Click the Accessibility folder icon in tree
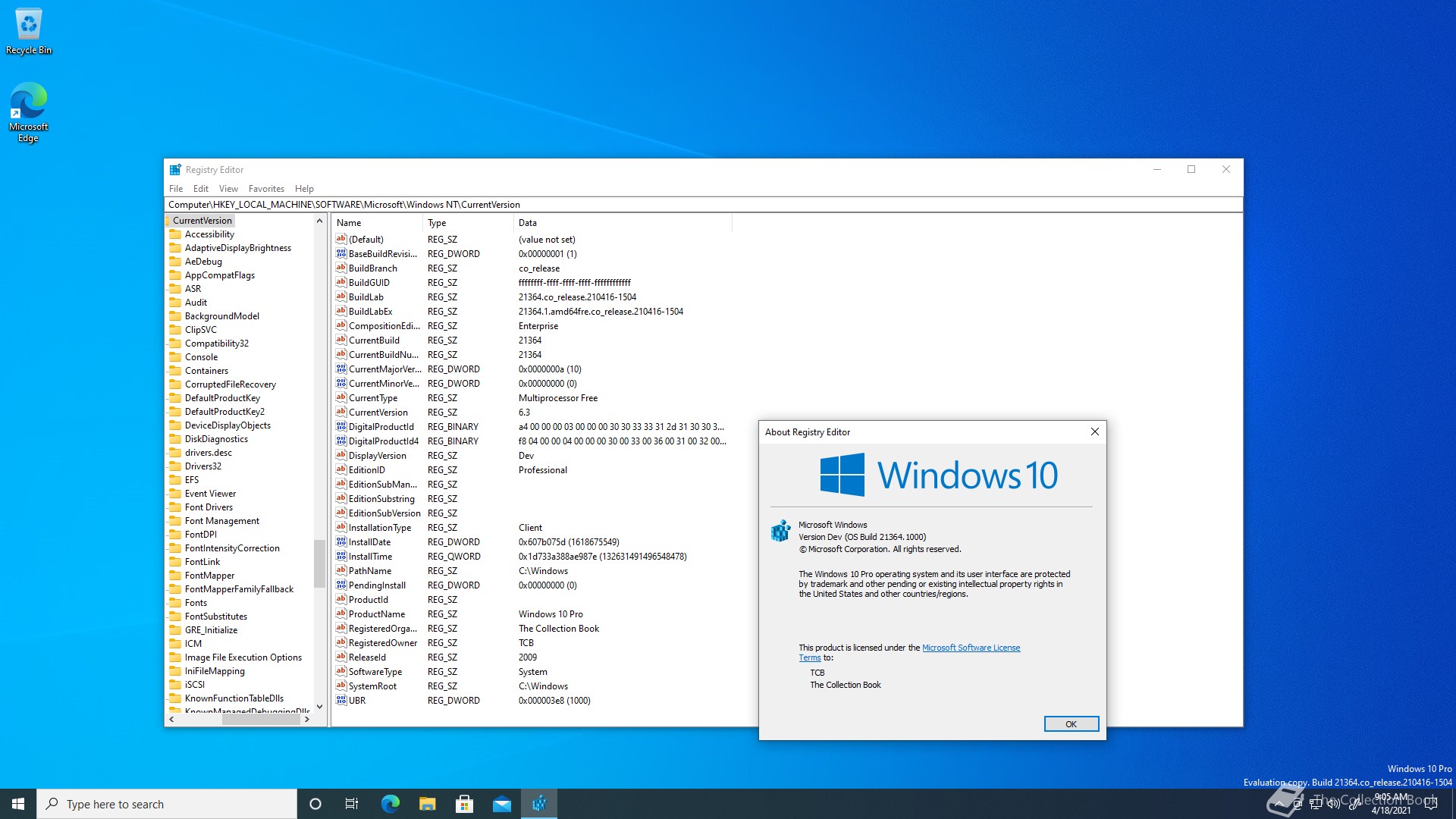The height and width of the screenshot is (819, 1456). pyautogui.click(x=175, y=234)
